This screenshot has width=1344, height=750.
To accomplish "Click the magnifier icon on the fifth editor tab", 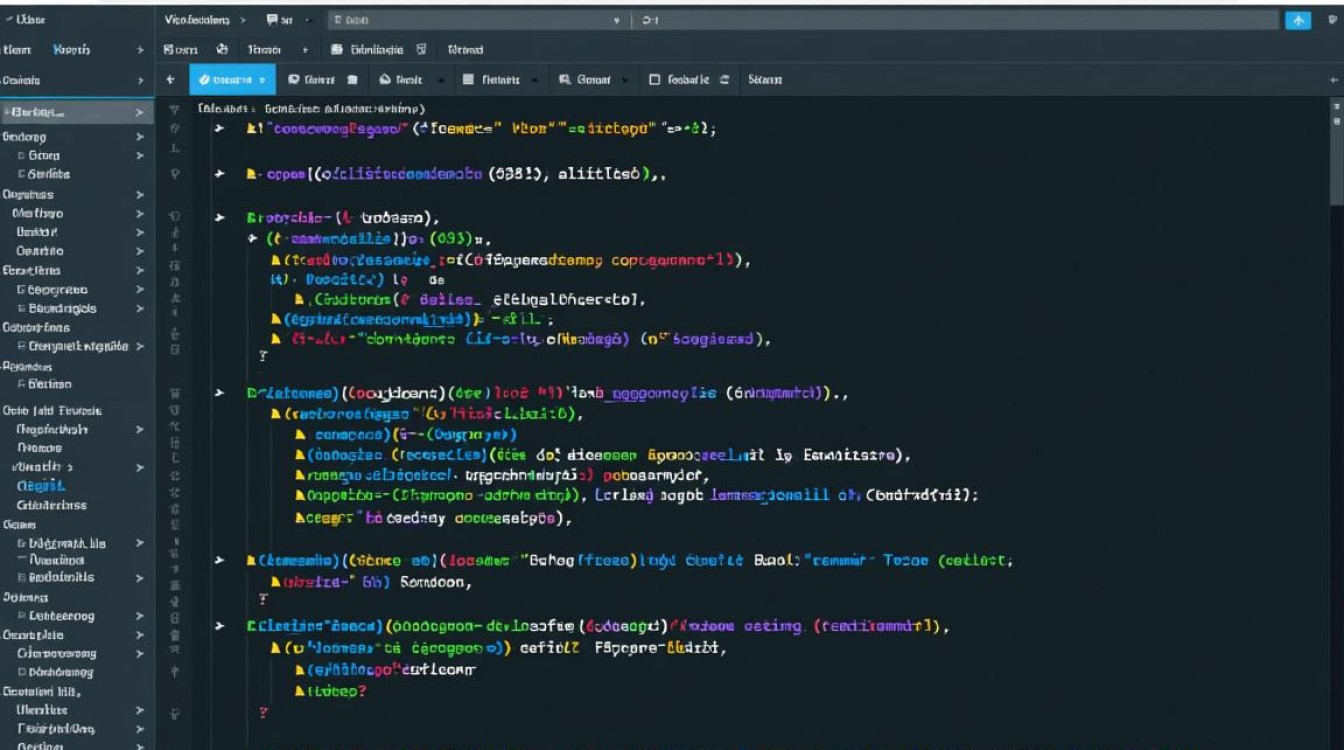I will pyautogui.click(x=564, y=80).
